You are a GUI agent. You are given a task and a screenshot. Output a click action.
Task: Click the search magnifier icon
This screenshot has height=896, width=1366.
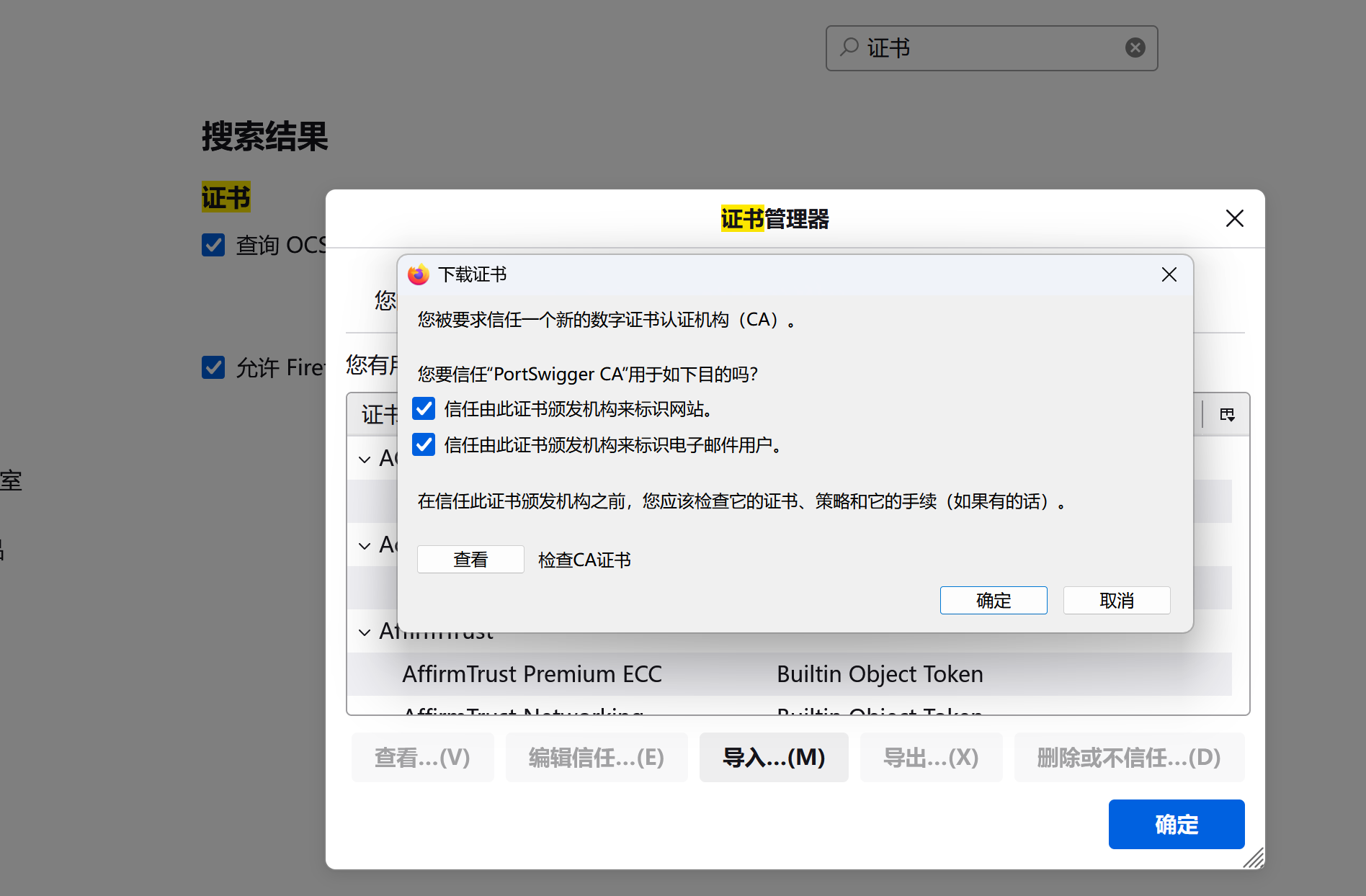coord(850,47)
